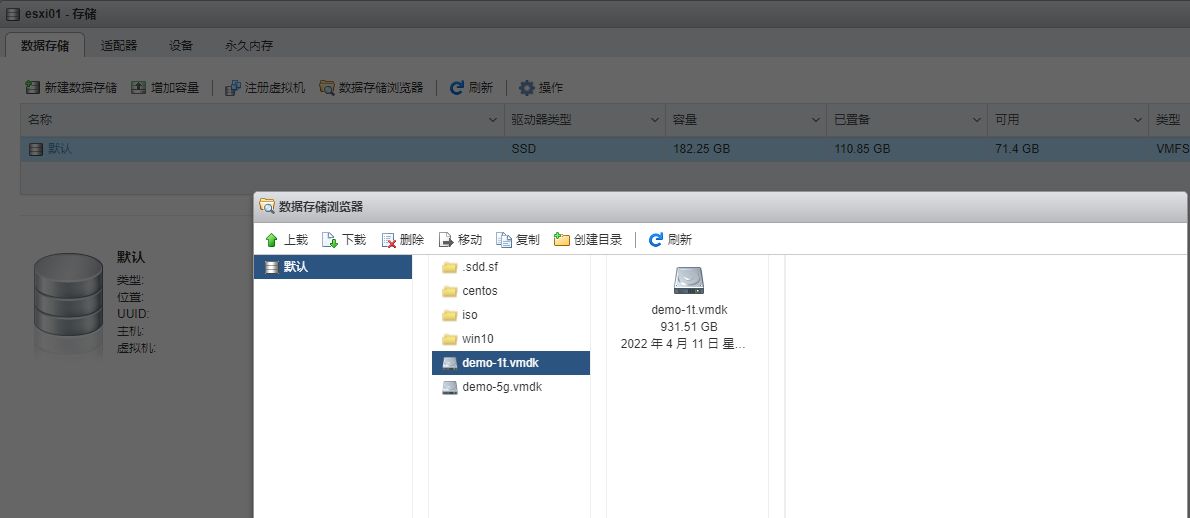This screenshot has height=518, width=1190.
Task: Click the move (移动) icon in browser
Action: (x=446, y=240)
